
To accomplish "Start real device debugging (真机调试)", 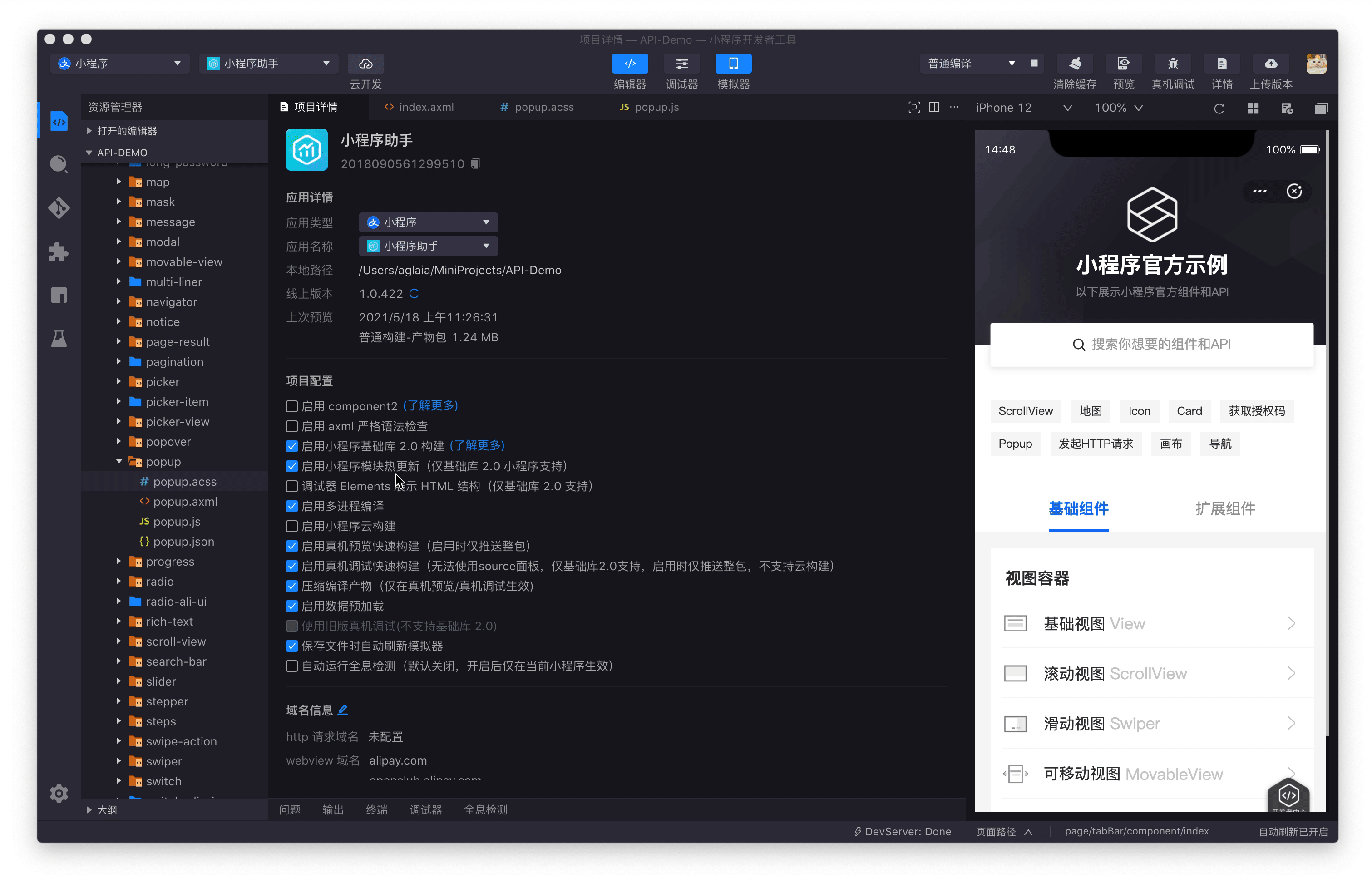I will coord(1173,64).
